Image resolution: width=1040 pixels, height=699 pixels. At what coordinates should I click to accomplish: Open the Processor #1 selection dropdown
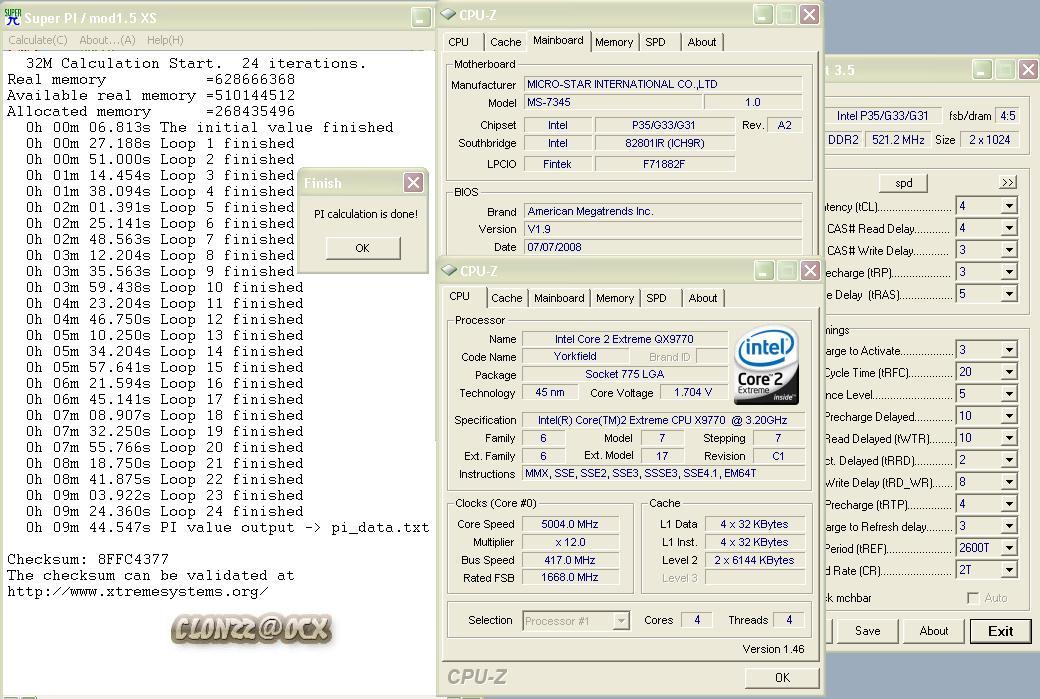(x=621, y=621)
